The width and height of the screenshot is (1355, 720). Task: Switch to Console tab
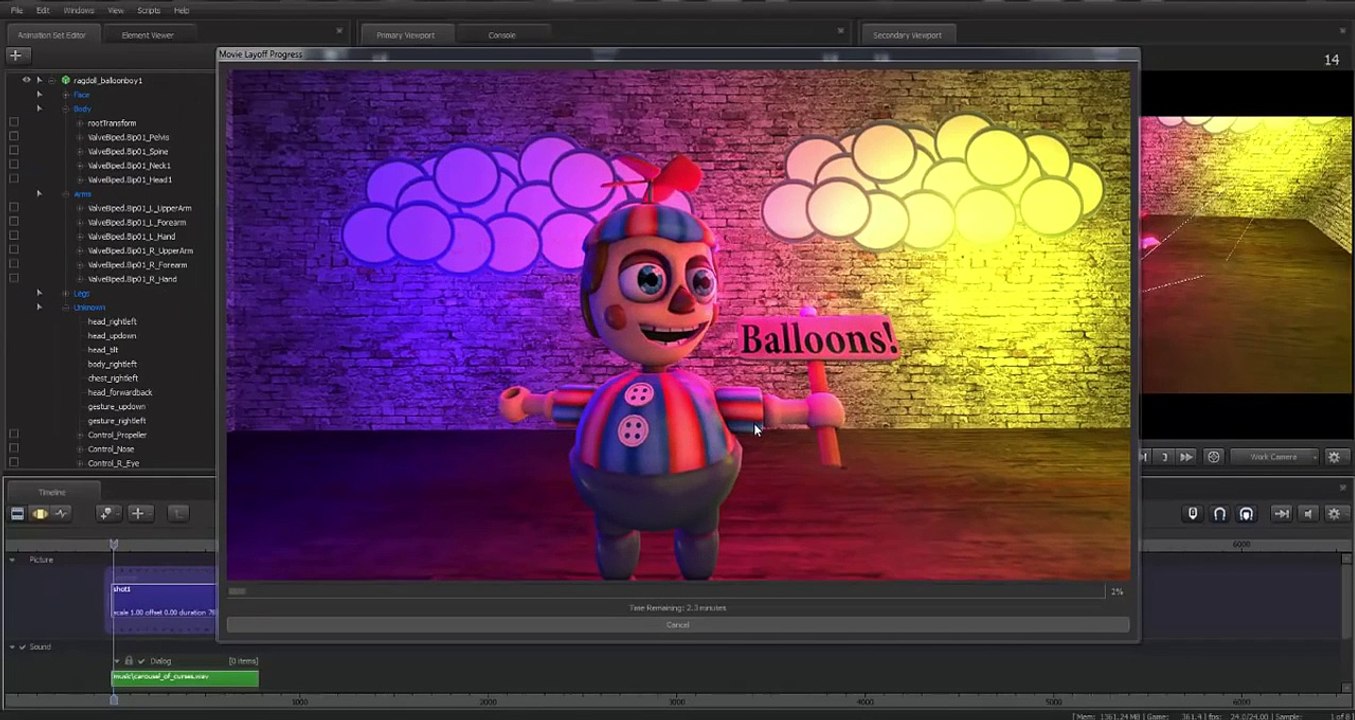[501, 35]
